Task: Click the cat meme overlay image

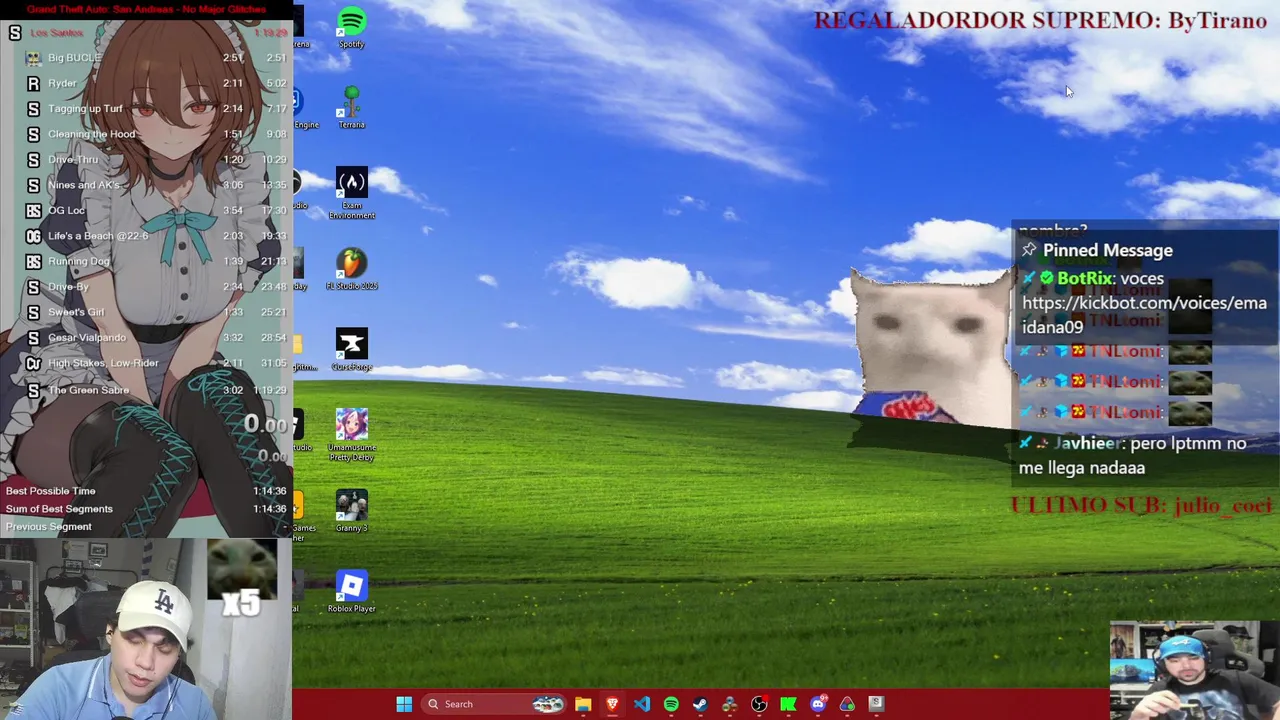Action: pos(930,350)
